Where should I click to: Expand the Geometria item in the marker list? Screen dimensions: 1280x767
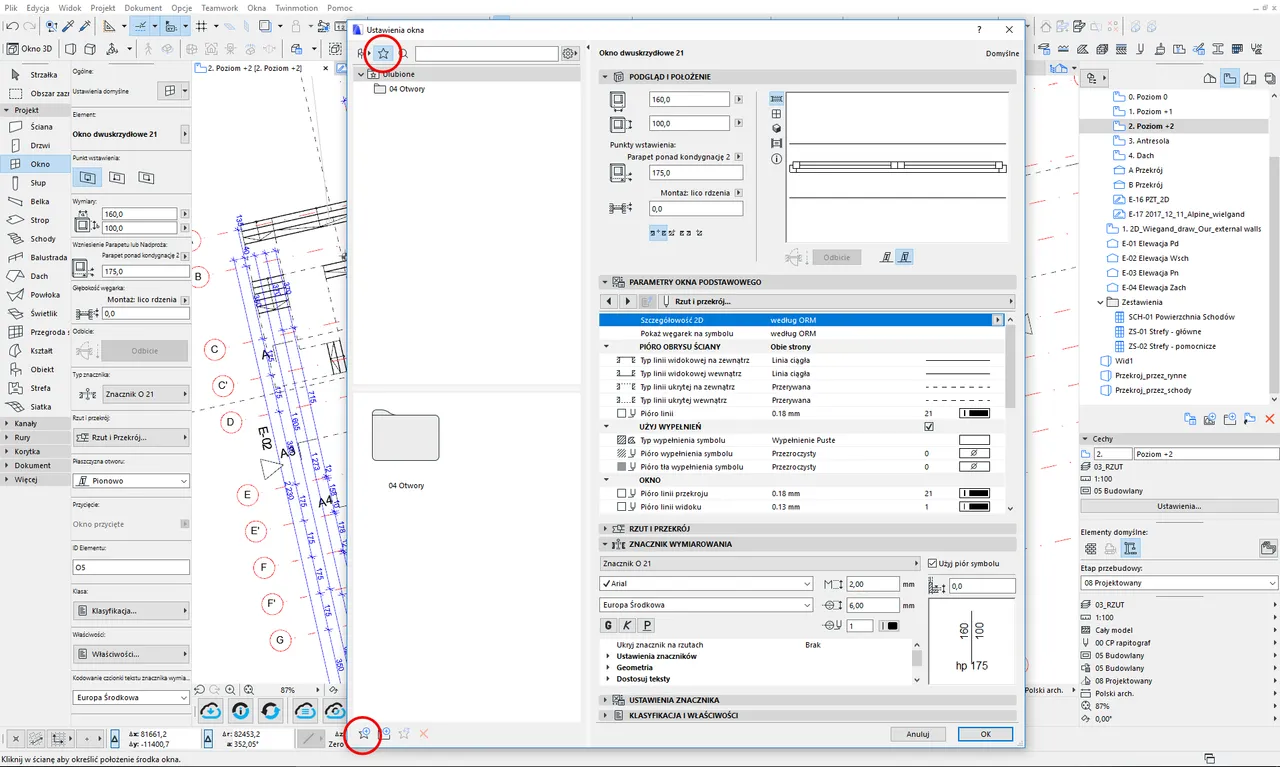pos(608,667)
